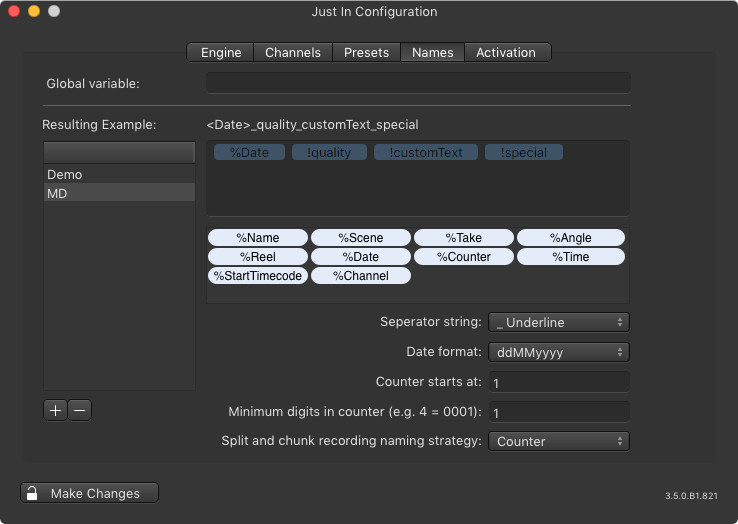The image size is (738, 524).
Task: Click the %Date pill in variable palette
Action: click(x=361, y=256)
